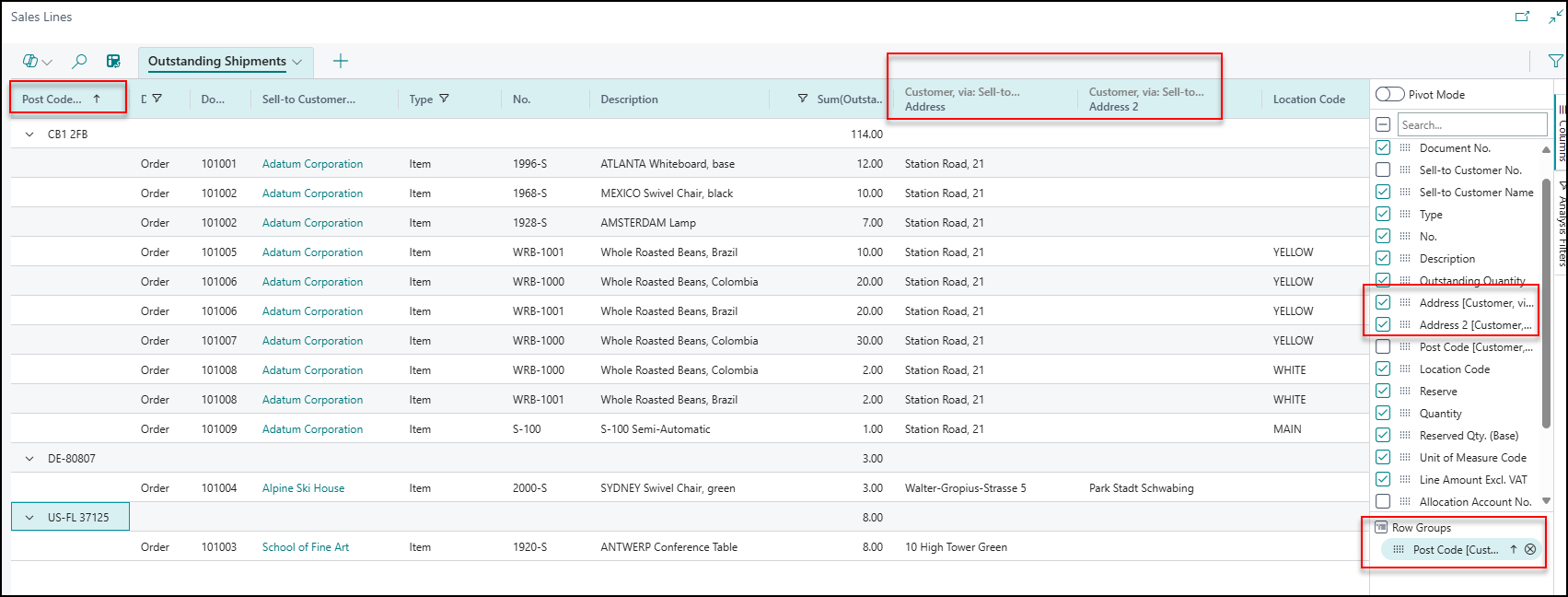1568x597 pixels.
Task: Uncheck the Address 2 [Customer checkbox
Action: click(x=1383, y=324)
